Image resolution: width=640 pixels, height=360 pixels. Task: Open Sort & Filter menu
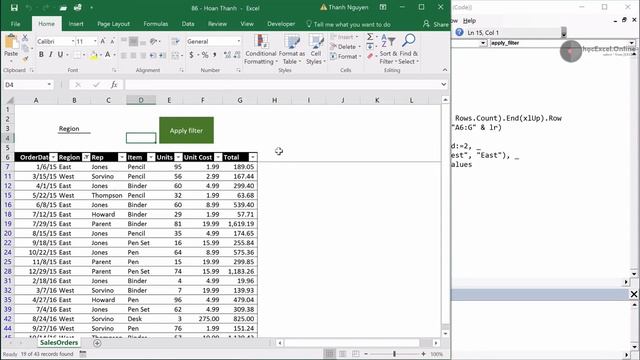[x=389, y=49]
